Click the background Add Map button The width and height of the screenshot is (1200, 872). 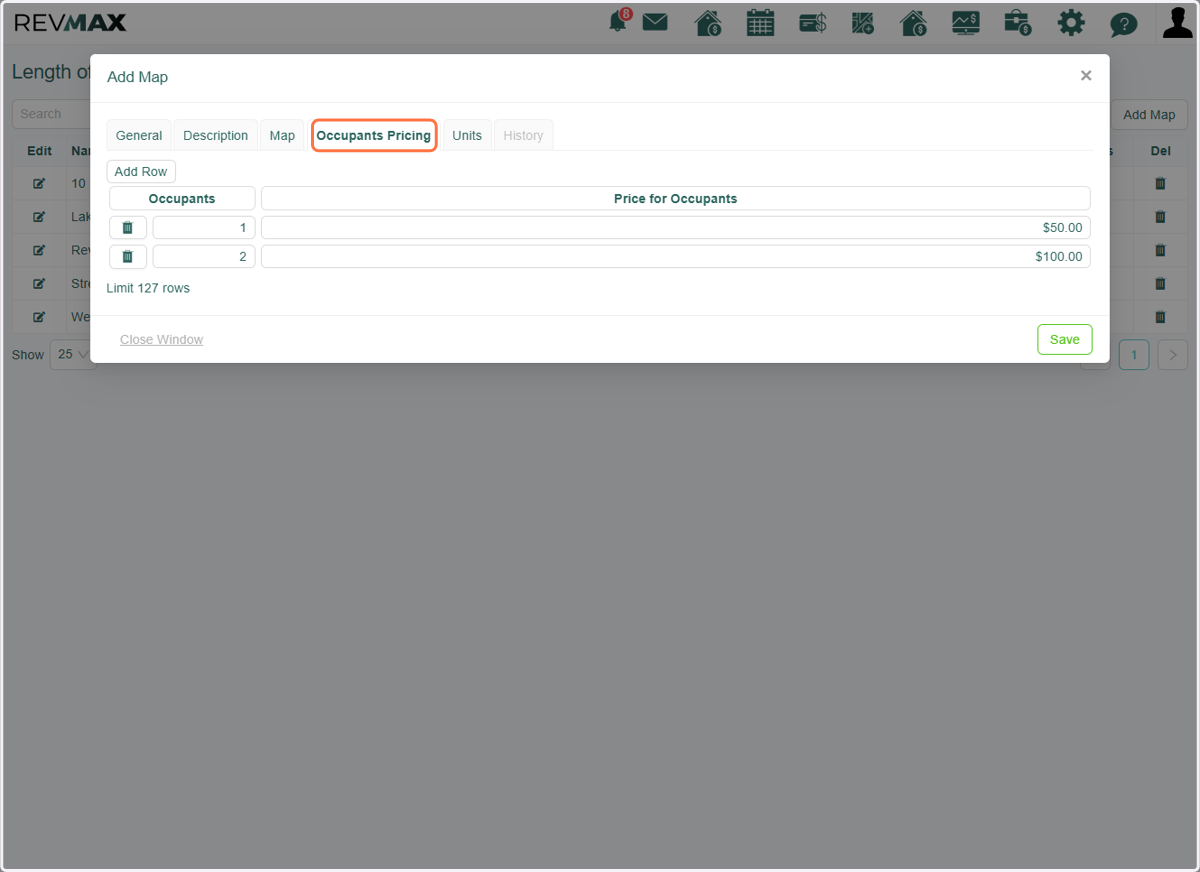(x=1149, y=115)
